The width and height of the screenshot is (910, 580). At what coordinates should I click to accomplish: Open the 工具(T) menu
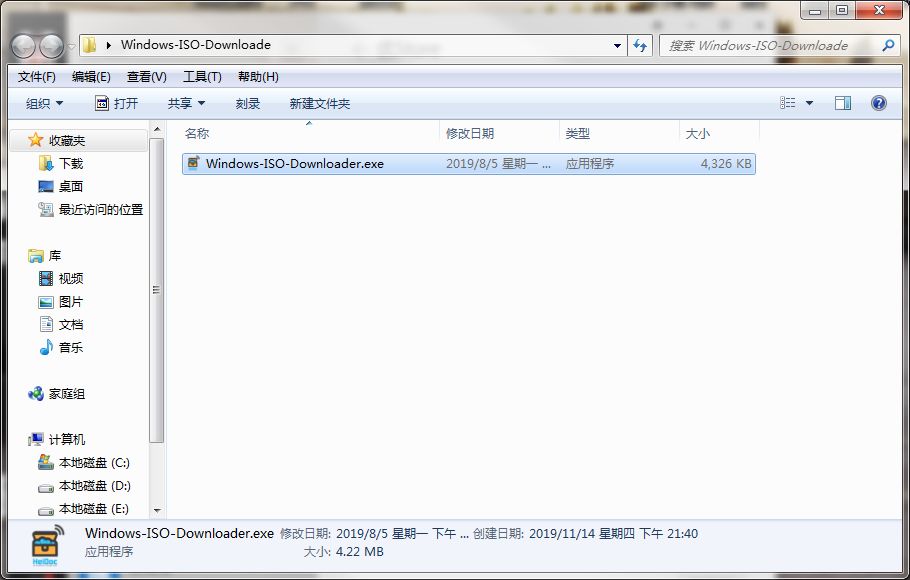point(203,77)
